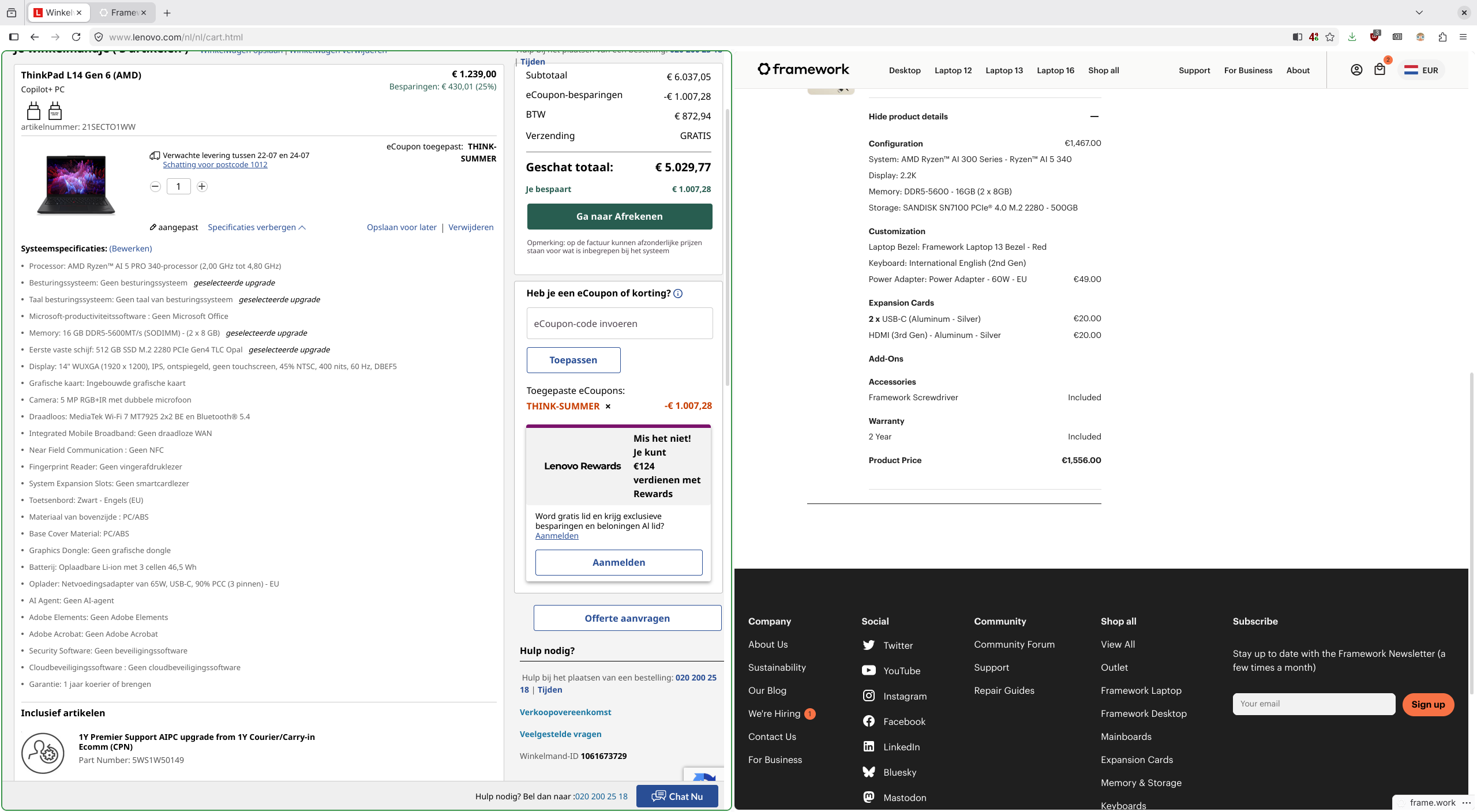
Task: Collapse specs via Specificaties verbergen
Action: point(257,227)
